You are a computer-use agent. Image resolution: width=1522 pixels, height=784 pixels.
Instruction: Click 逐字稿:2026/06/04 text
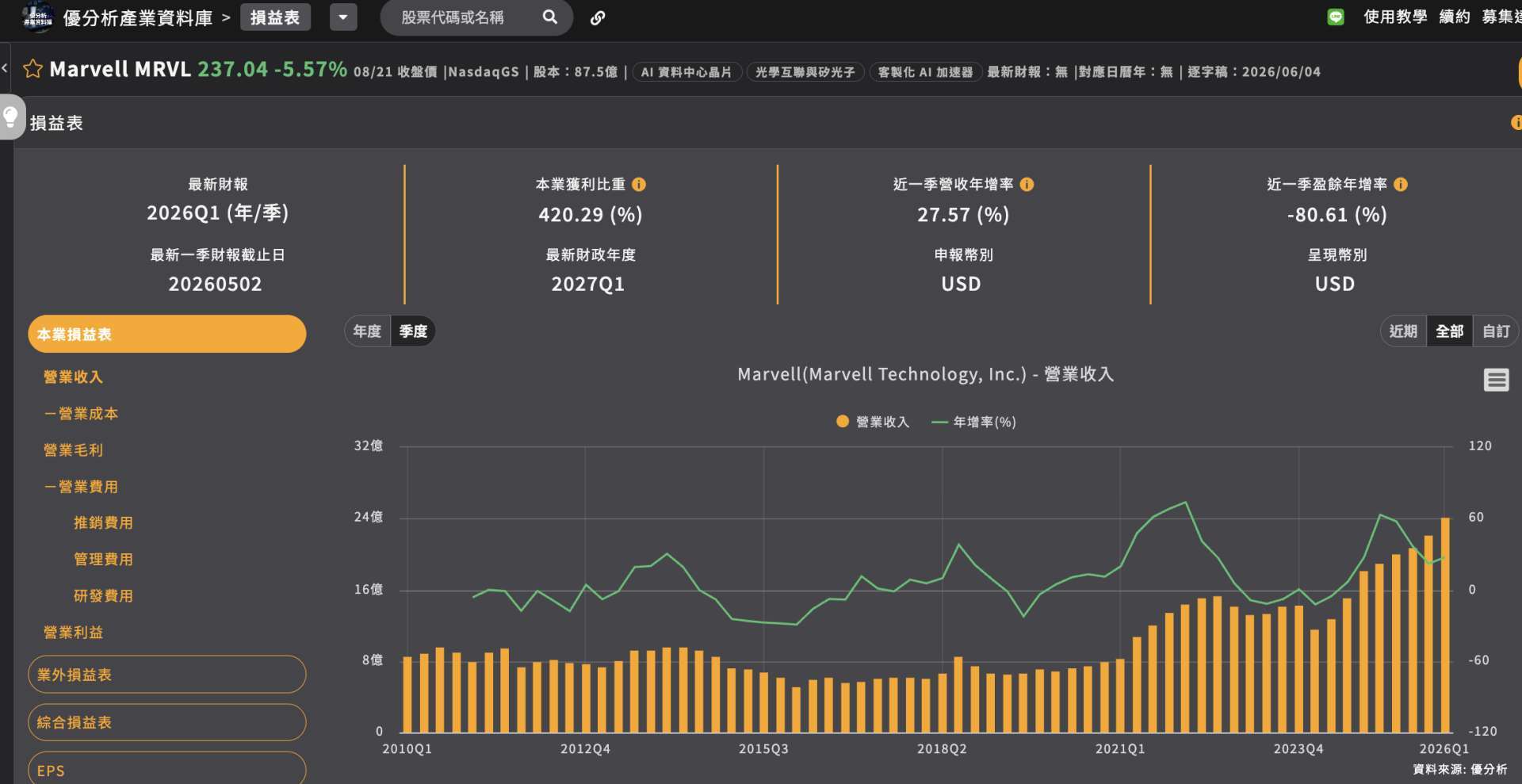(x=1254, y=72)
